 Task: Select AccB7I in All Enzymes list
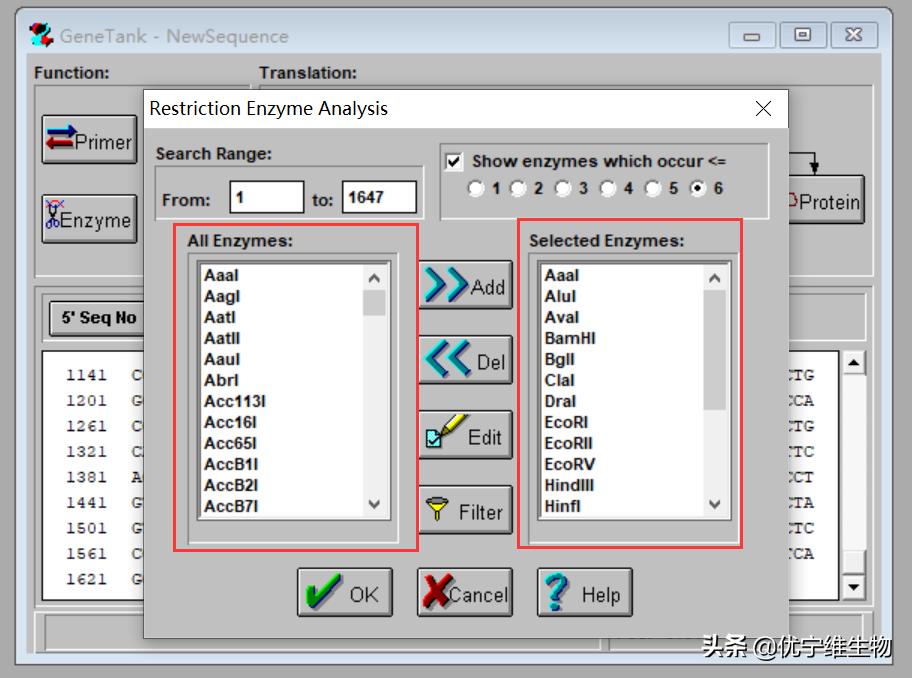231,506
